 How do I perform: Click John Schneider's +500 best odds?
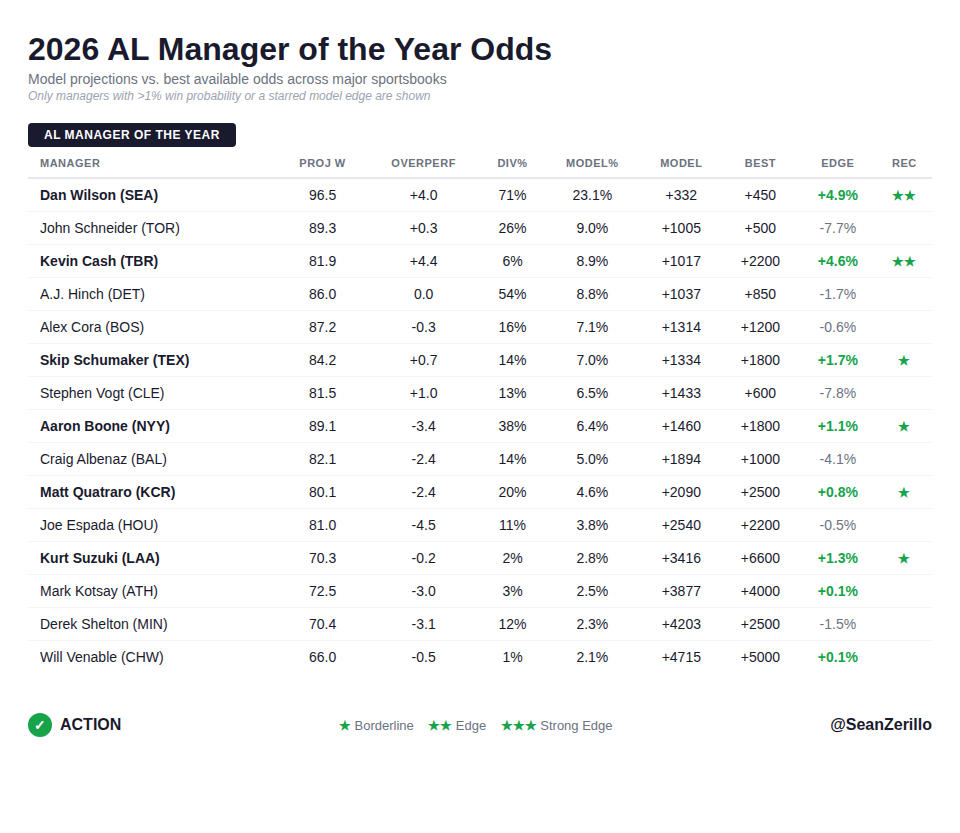(x=760, y=228)
